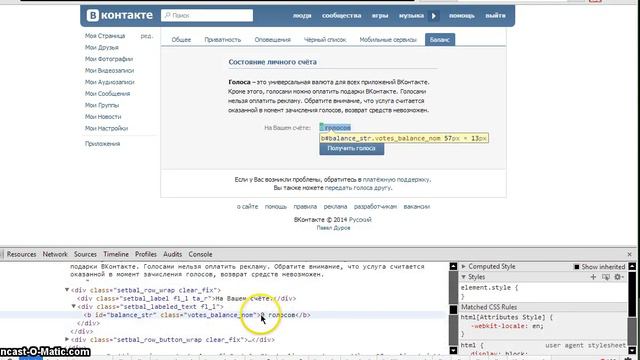Open the правила footer link
The image size is (640, 360).
click(305, 207)
